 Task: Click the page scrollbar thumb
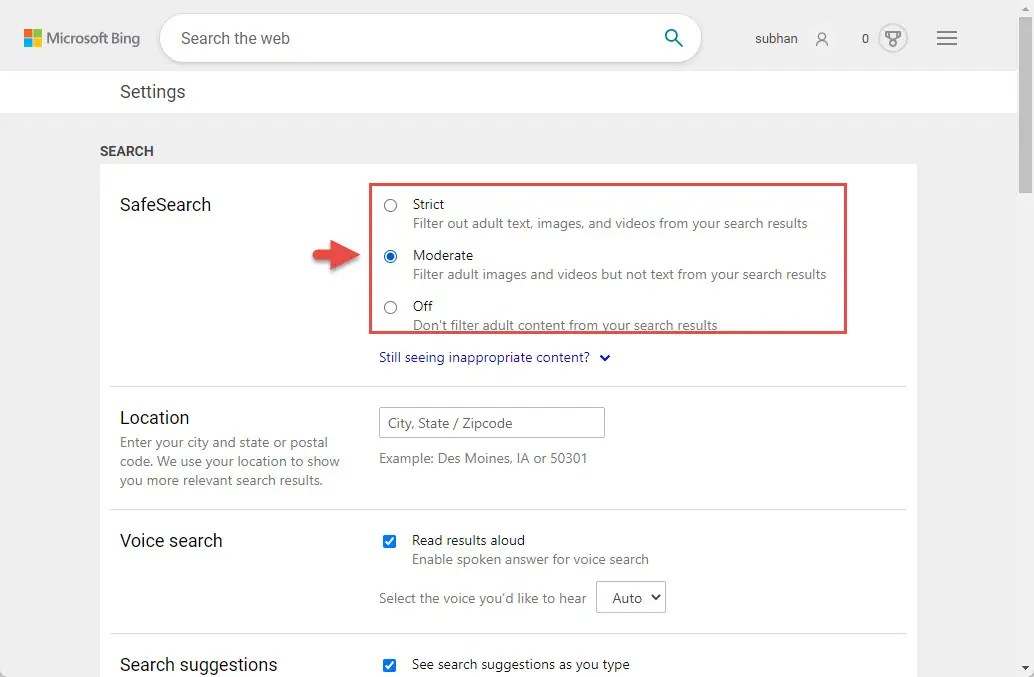coord(1026,100)
